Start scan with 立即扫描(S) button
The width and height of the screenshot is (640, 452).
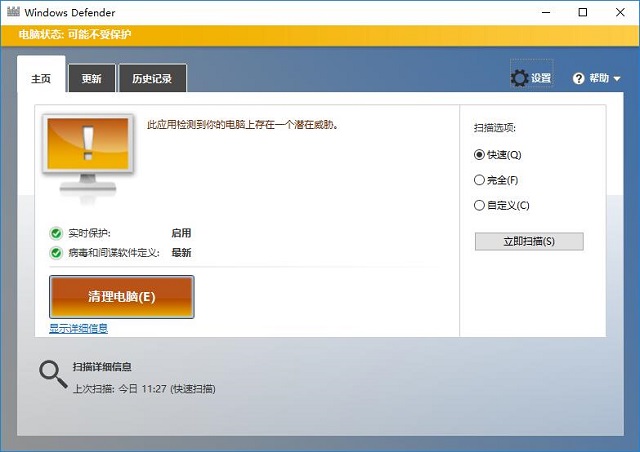click(x=528, y=241)
